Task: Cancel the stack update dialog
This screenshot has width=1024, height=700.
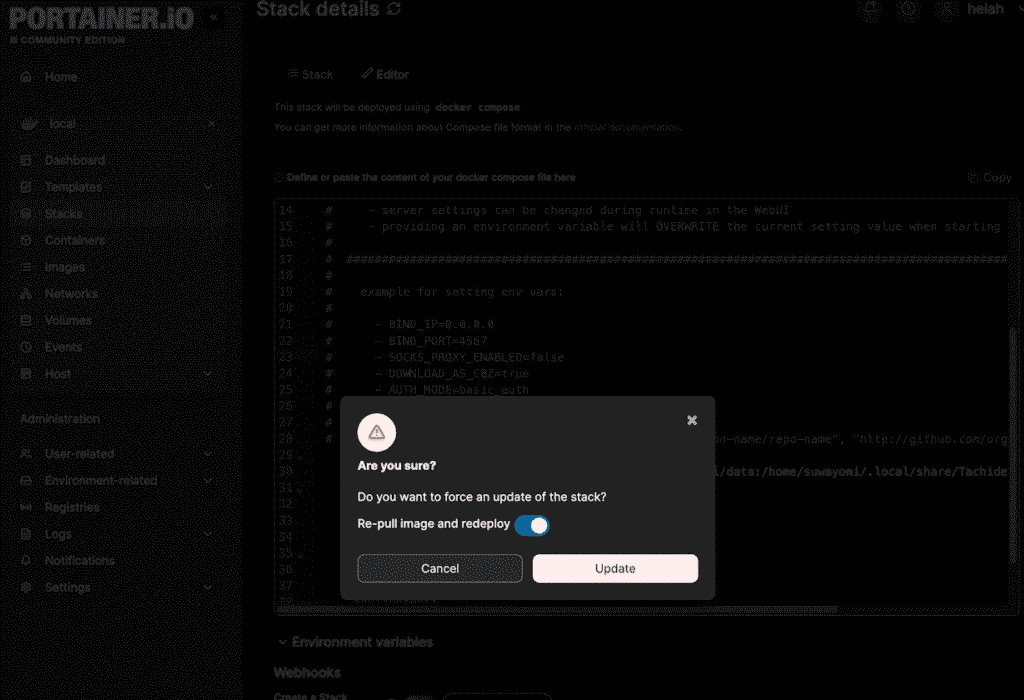Action: pyautogui.click(x=440, y=569)
